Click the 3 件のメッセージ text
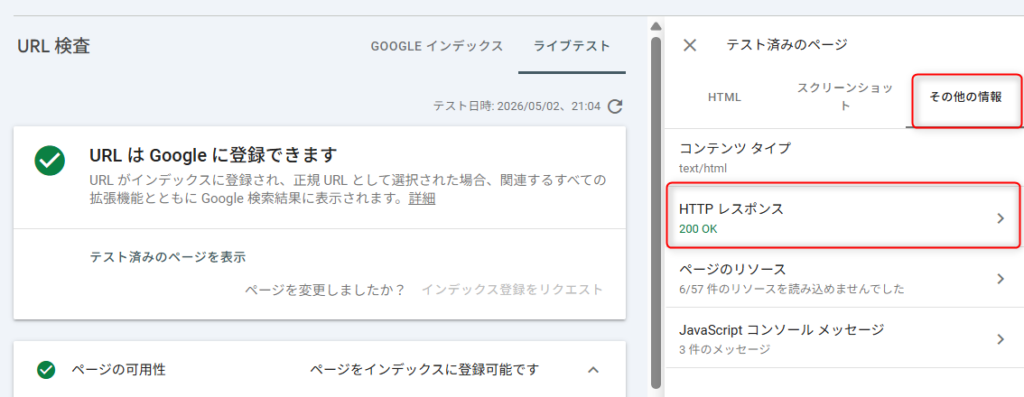The width and height of the screenshot is (1024, 397). [x=725, y=349]
